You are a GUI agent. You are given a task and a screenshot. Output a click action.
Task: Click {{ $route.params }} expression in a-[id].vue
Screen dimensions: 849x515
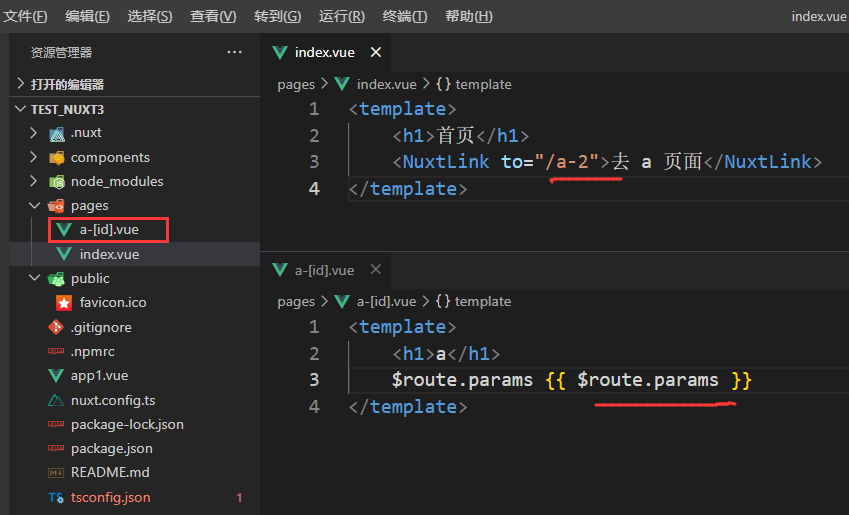pos(648,380)
